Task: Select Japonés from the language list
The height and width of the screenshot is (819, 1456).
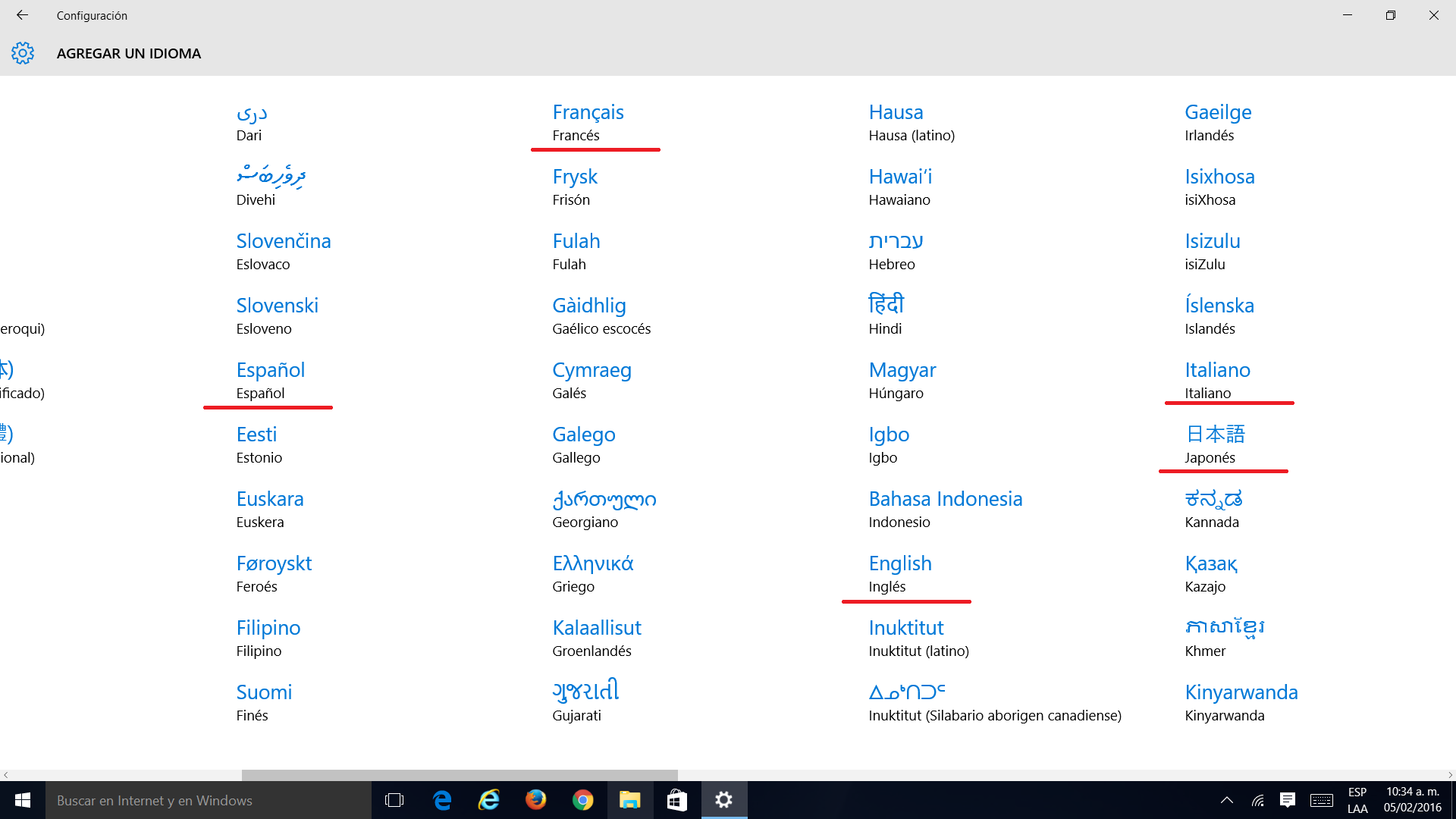Action: click(1215, 444)
